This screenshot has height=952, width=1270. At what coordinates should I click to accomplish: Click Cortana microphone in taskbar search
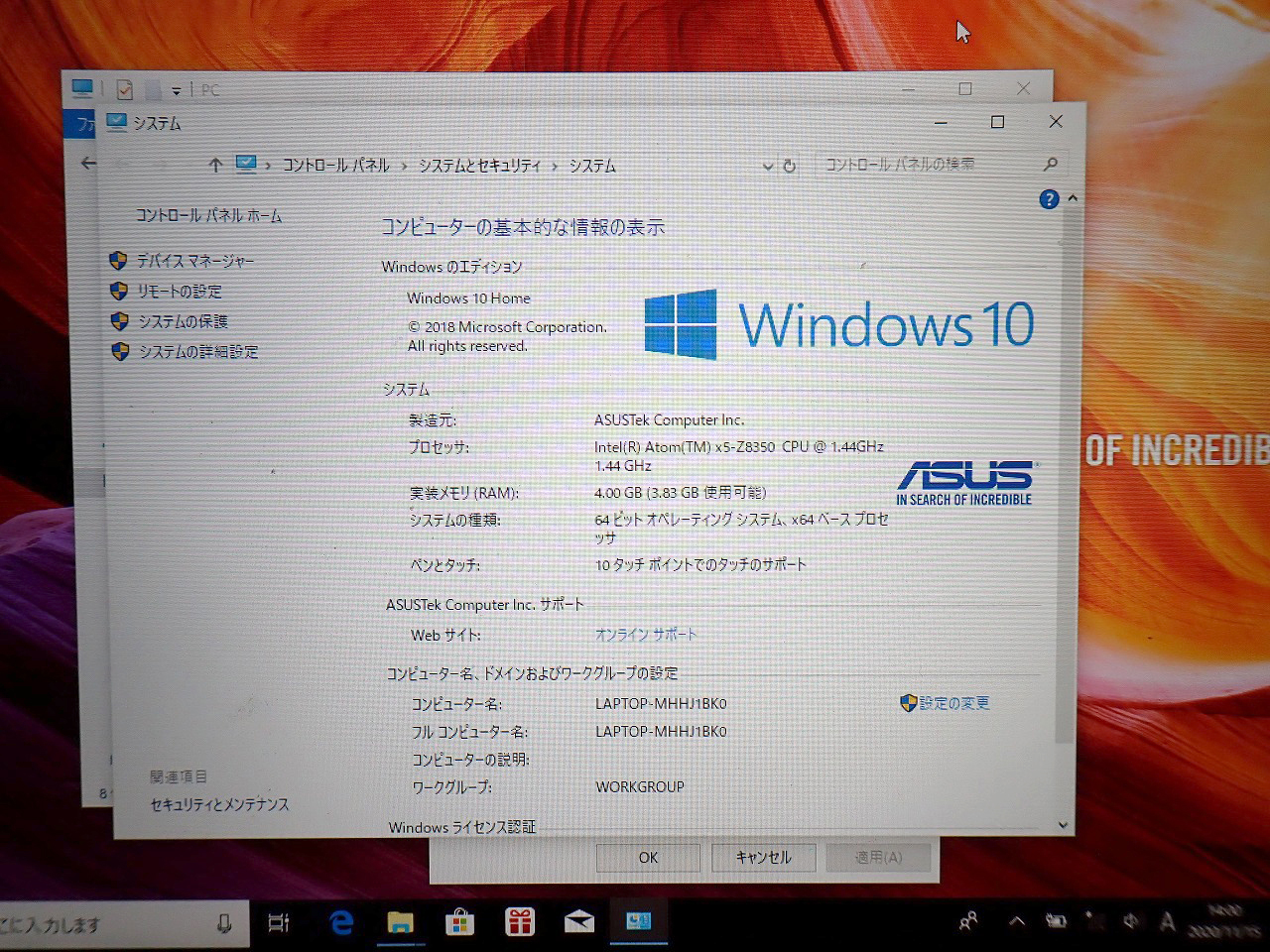(x=224, y=924)
